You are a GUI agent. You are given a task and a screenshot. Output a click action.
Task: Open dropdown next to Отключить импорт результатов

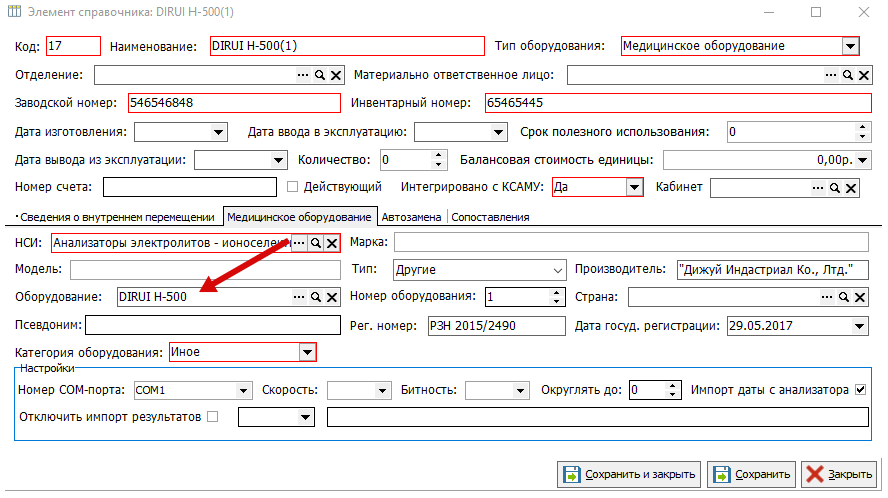pyautogui.click(x=305, y=418)
